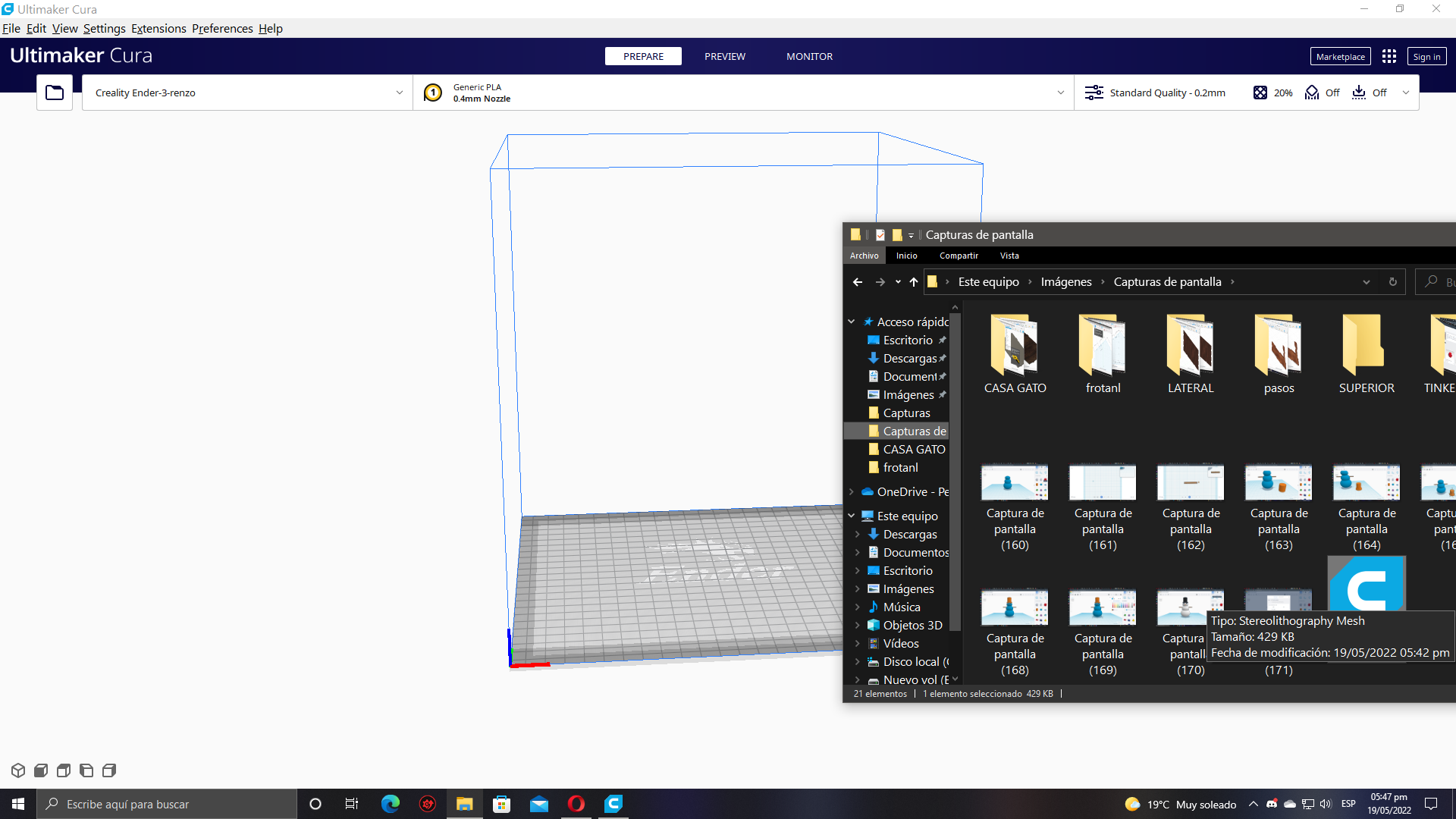Click the adhesion Off icon

[1359, 93]
